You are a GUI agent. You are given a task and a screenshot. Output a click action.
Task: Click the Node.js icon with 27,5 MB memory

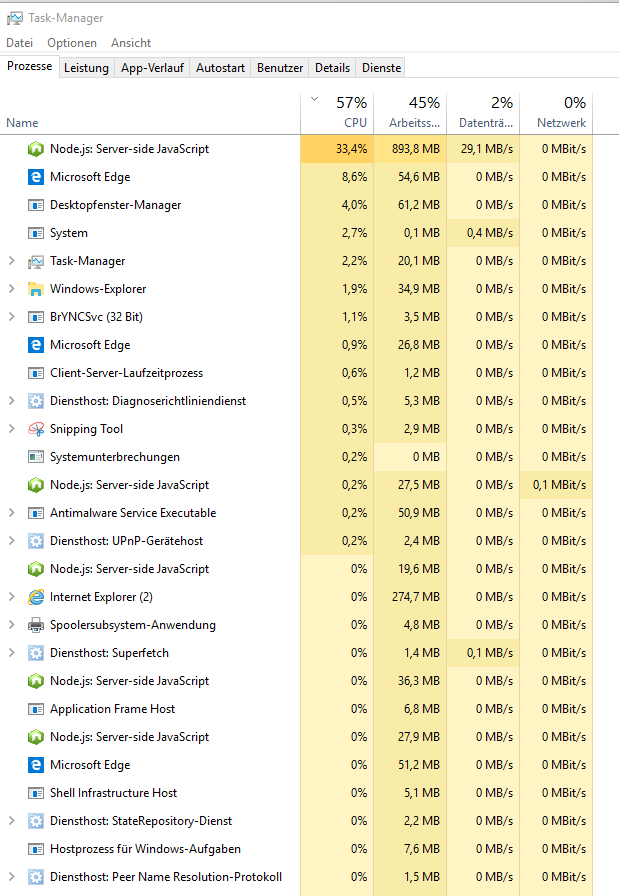(35, 485)
